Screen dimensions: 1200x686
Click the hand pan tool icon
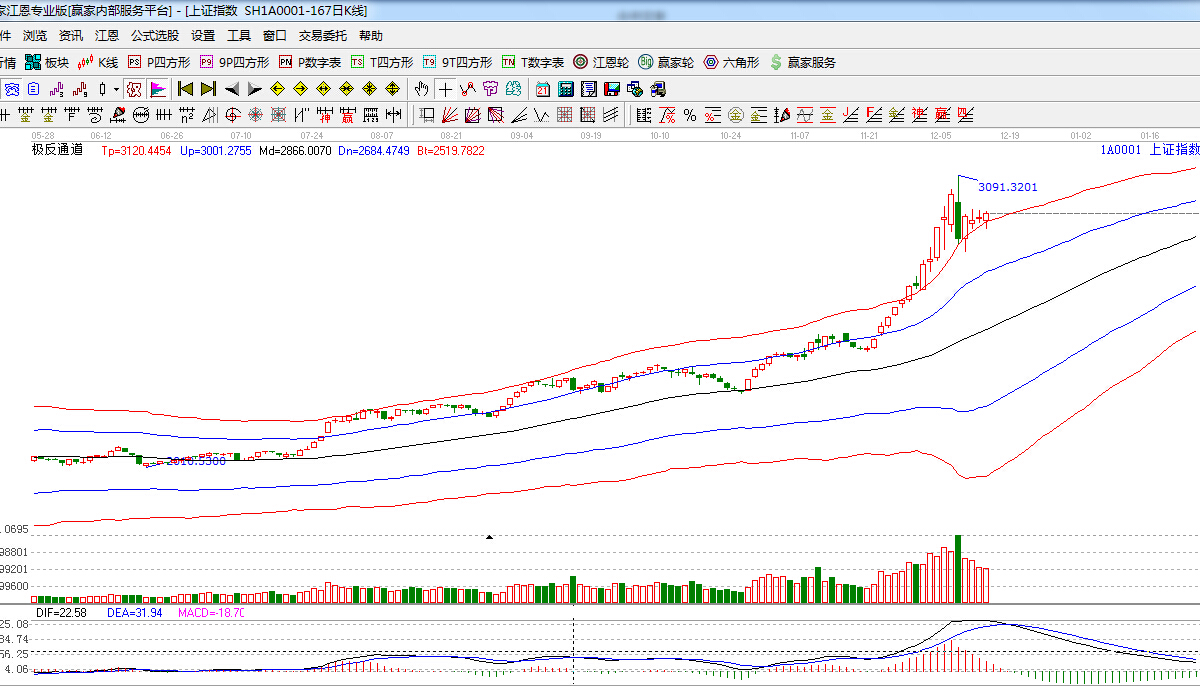pos(422,88)
